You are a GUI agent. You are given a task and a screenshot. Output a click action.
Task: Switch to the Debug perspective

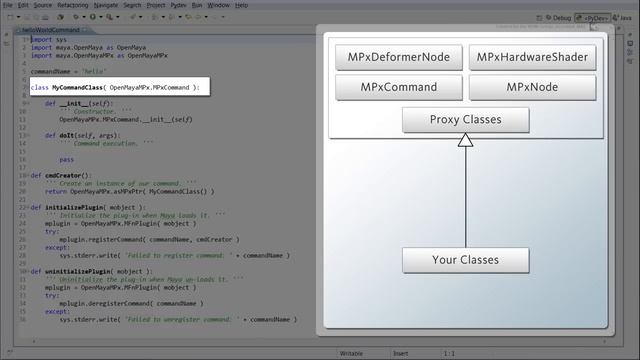(x=558, y=18)
